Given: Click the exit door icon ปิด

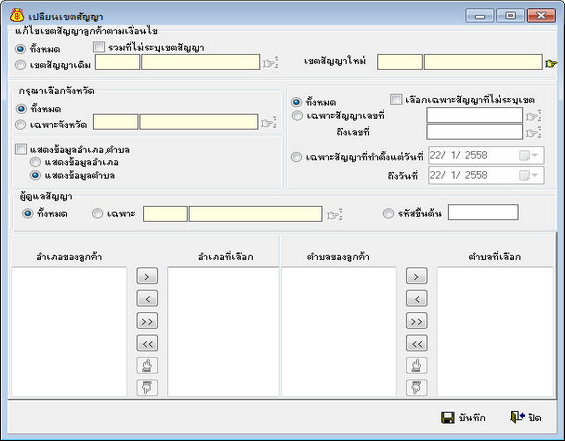Looking at the screenshot, I should click(517, 417).
